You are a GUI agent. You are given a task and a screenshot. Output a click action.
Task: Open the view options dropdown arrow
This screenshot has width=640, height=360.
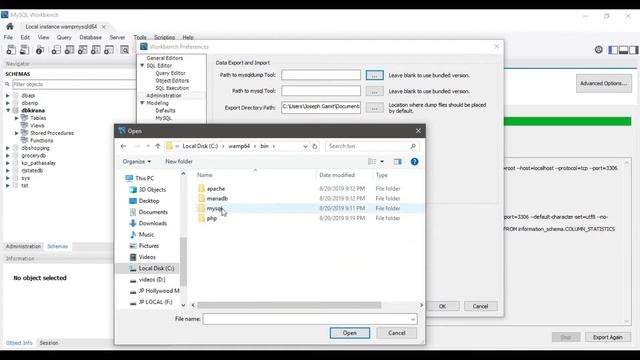[382, 162]
